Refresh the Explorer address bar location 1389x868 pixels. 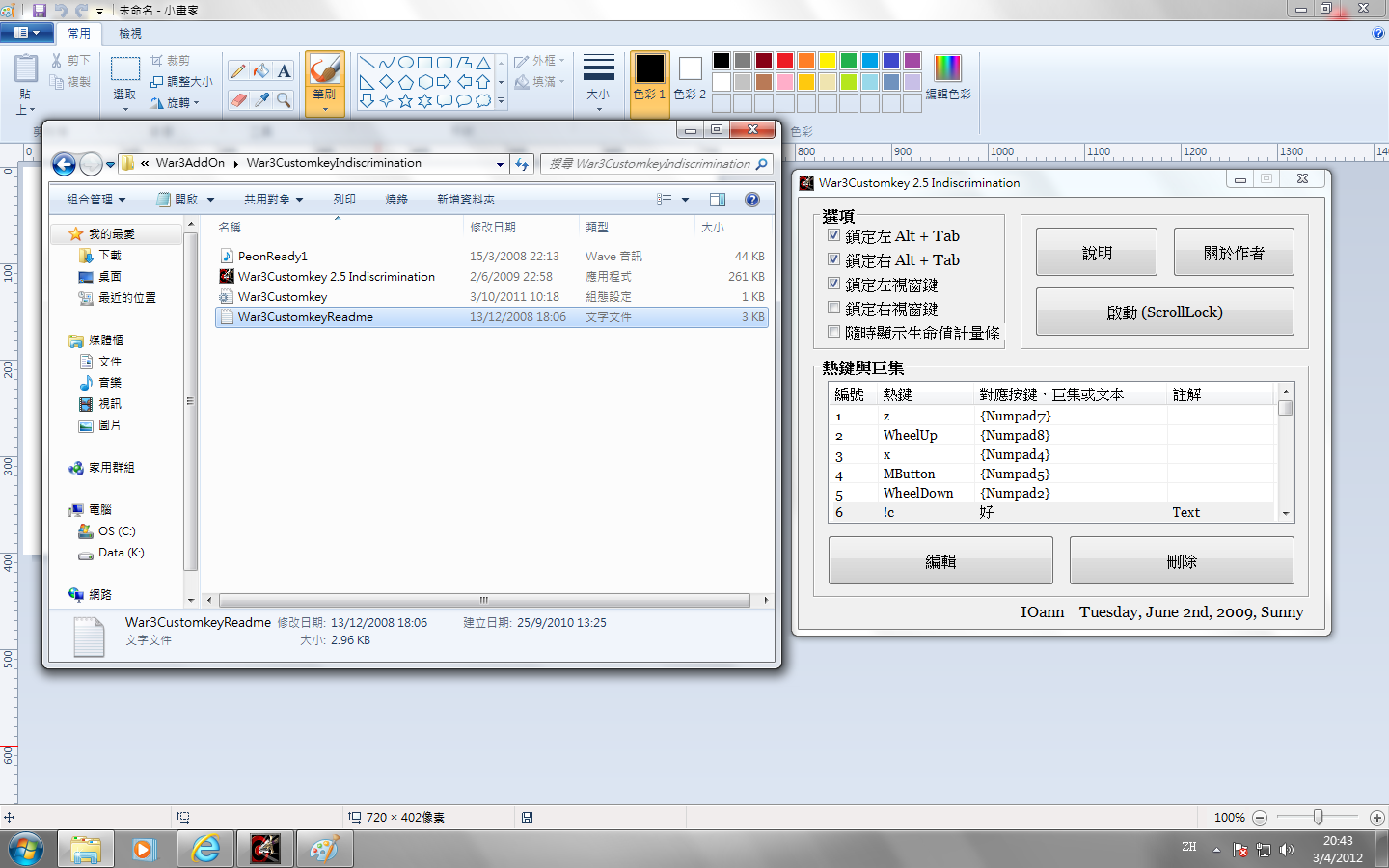tap(522, 164)
